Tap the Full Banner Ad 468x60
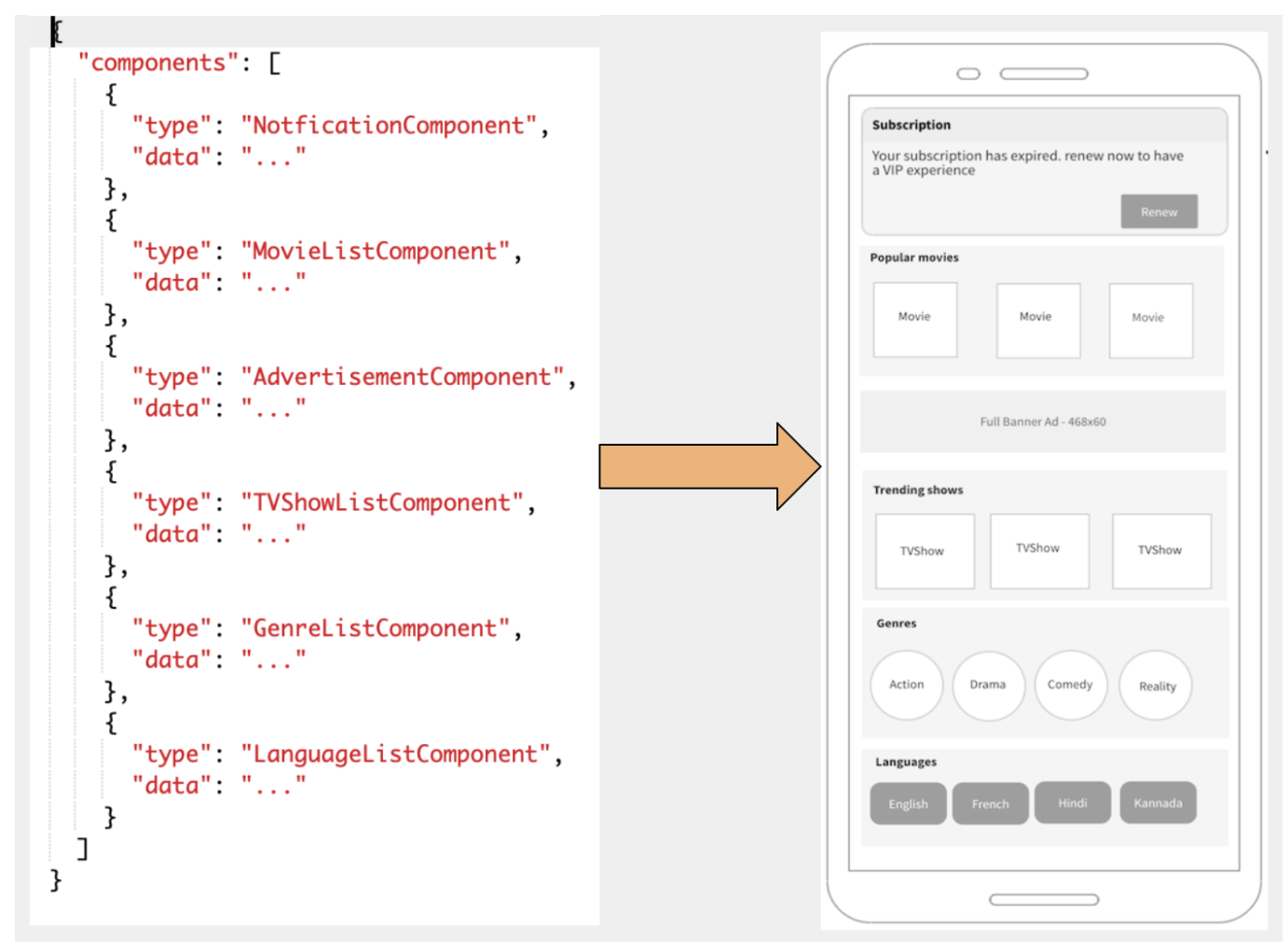 click(x=1043, y=421)
